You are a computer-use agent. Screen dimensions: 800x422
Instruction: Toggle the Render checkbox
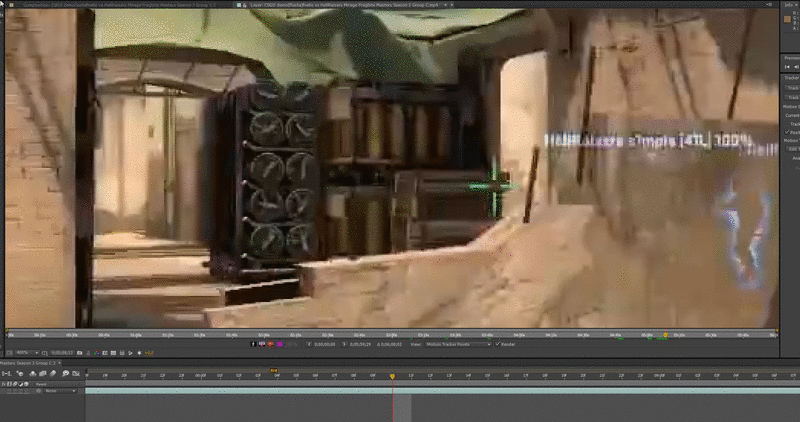click(497, 344)
